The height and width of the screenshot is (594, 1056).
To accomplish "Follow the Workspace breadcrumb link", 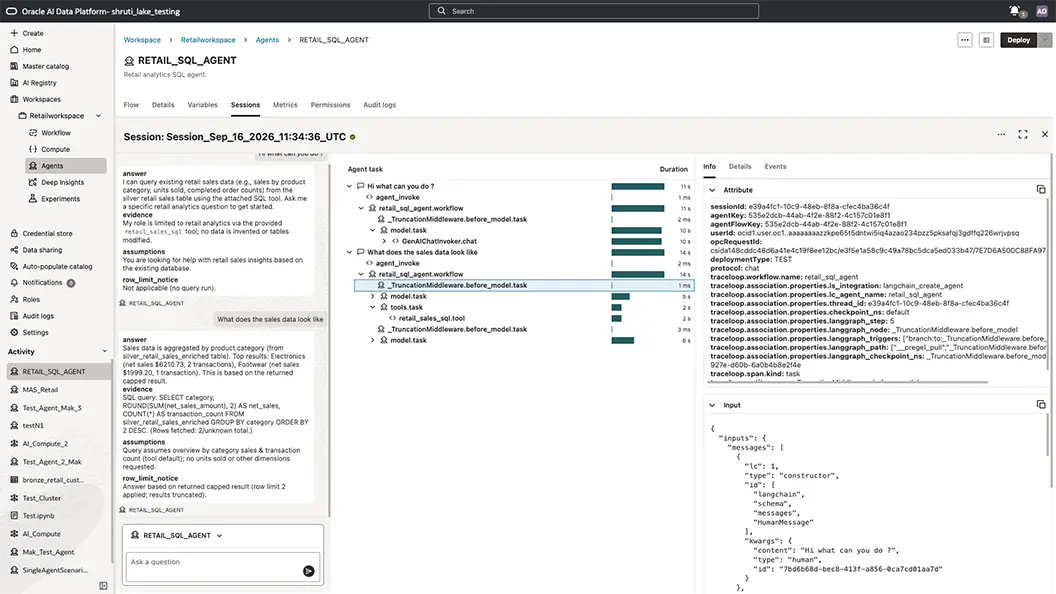I will pos(142,40).
